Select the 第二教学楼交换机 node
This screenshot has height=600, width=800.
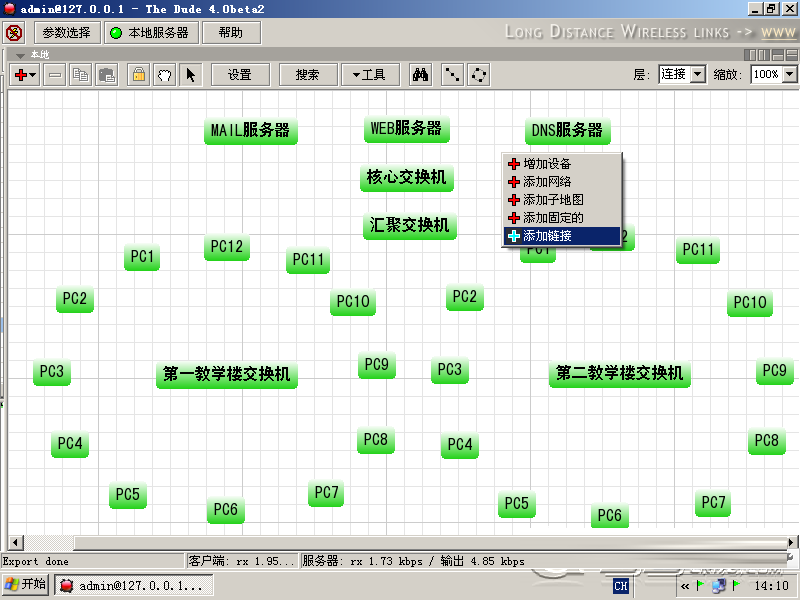coord(619,373)
